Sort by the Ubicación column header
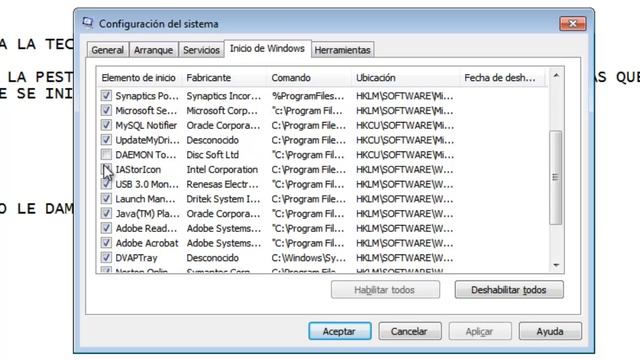This screenshot has width=640, height=360. coord(406,78)
